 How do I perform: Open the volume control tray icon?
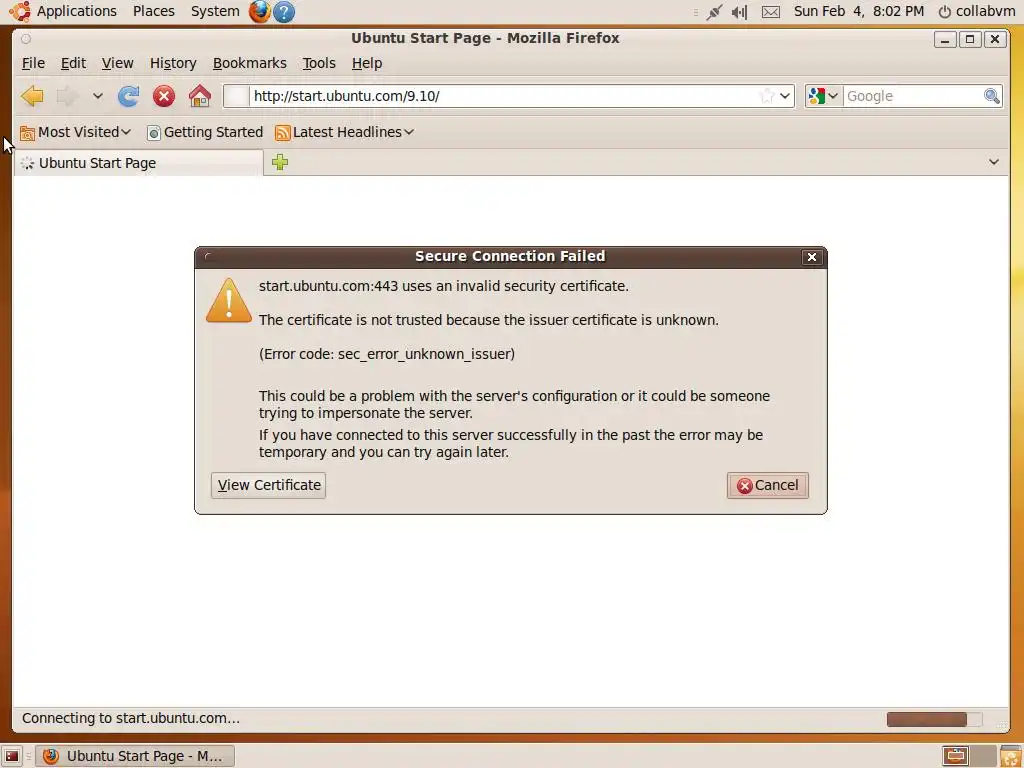tap(739, 12)
